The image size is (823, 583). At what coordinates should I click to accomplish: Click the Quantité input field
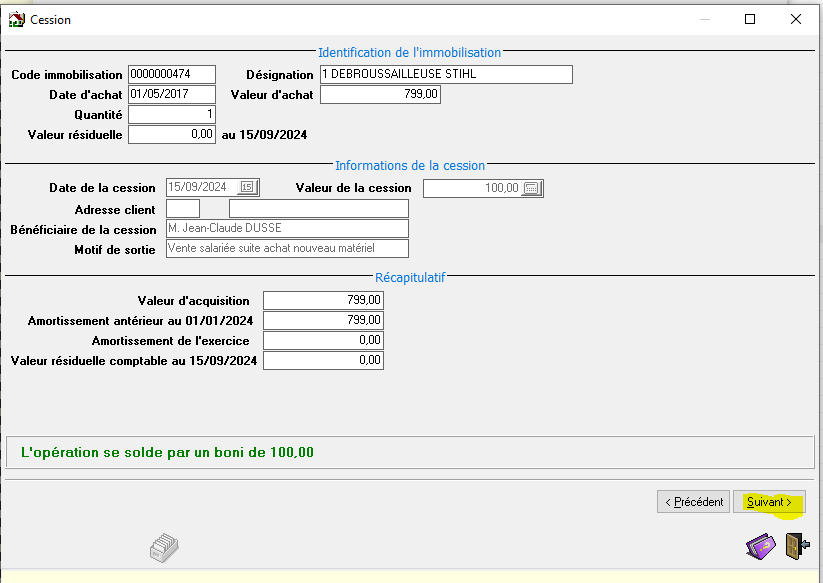point(172,115)
